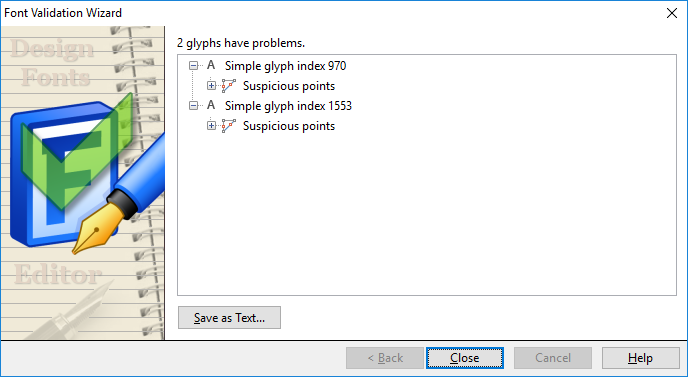Click the greyed-out Back button

coord(385,358)
